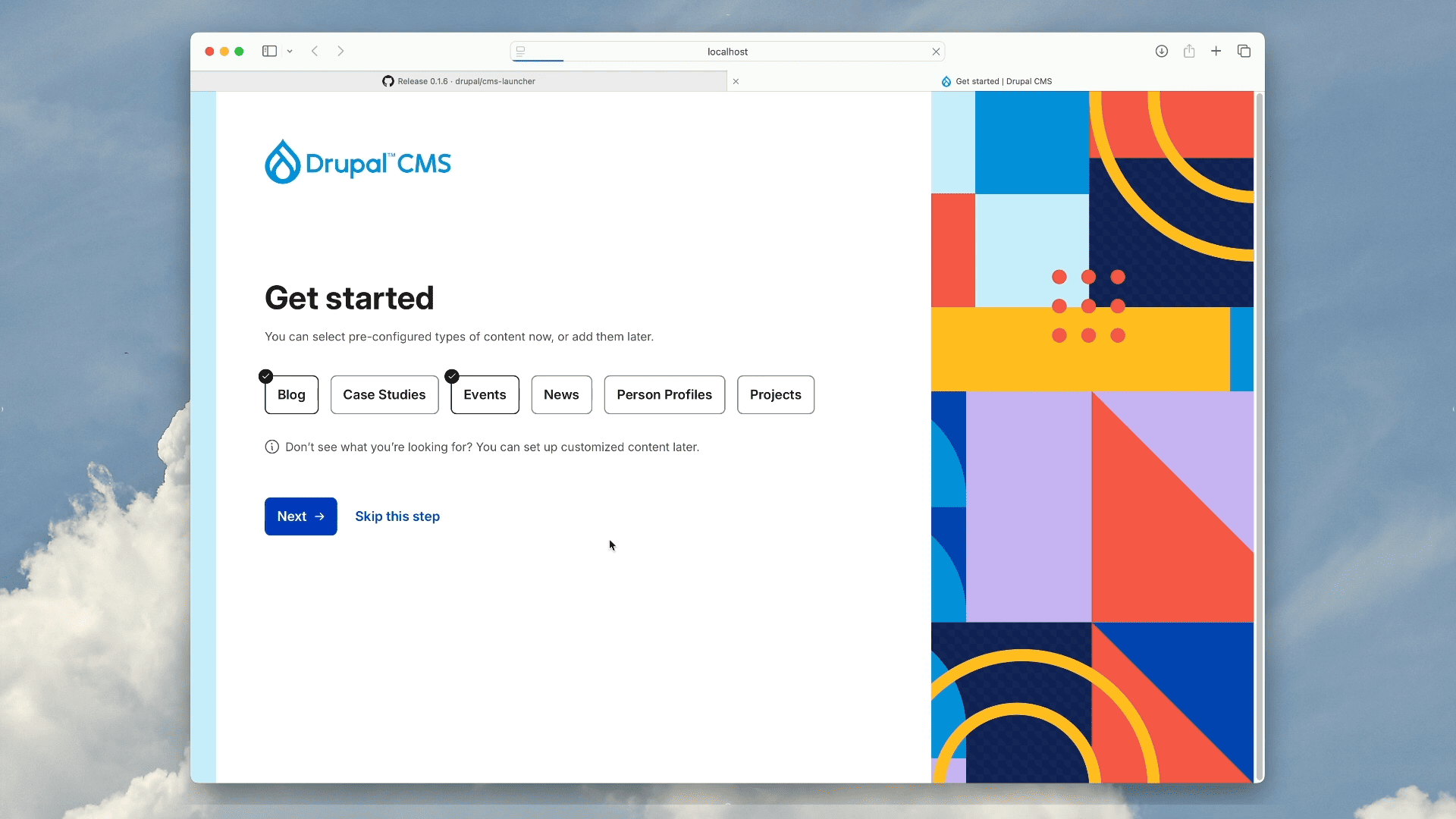This screenshot has height=819, width=1456.
Task: Click the Drupal CMS logo
Action: [x=357, y=161]
